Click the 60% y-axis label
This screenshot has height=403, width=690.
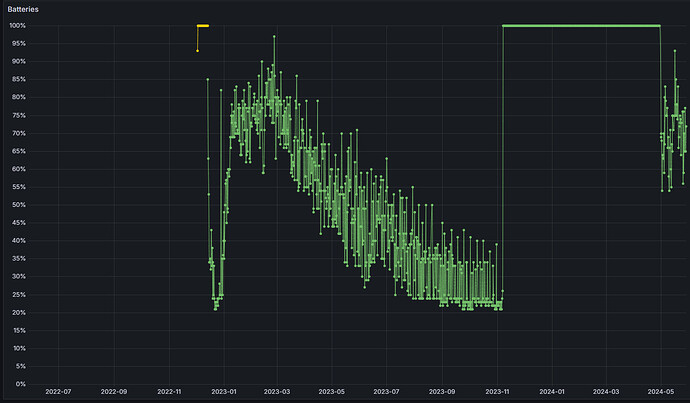pyautogui.click(x=19, y=169)
